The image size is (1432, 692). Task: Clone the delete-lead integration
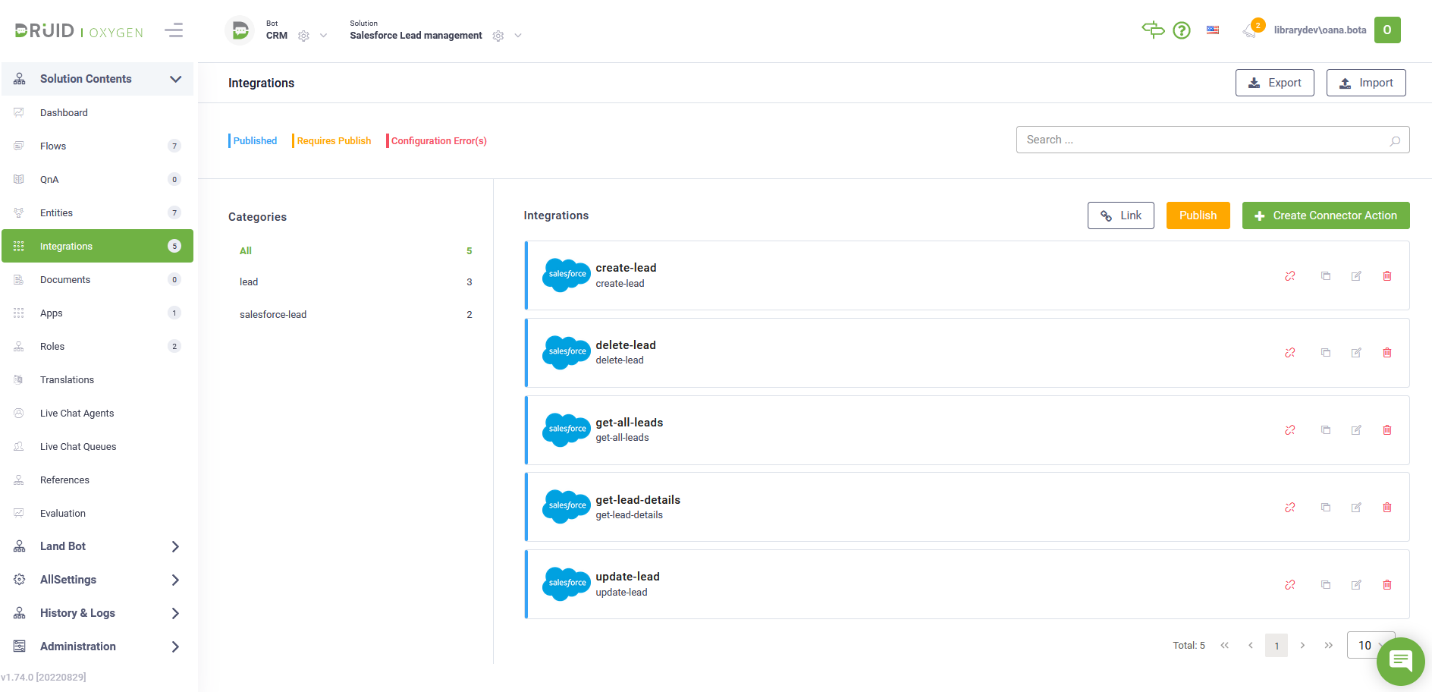[x=1326, y=352]
